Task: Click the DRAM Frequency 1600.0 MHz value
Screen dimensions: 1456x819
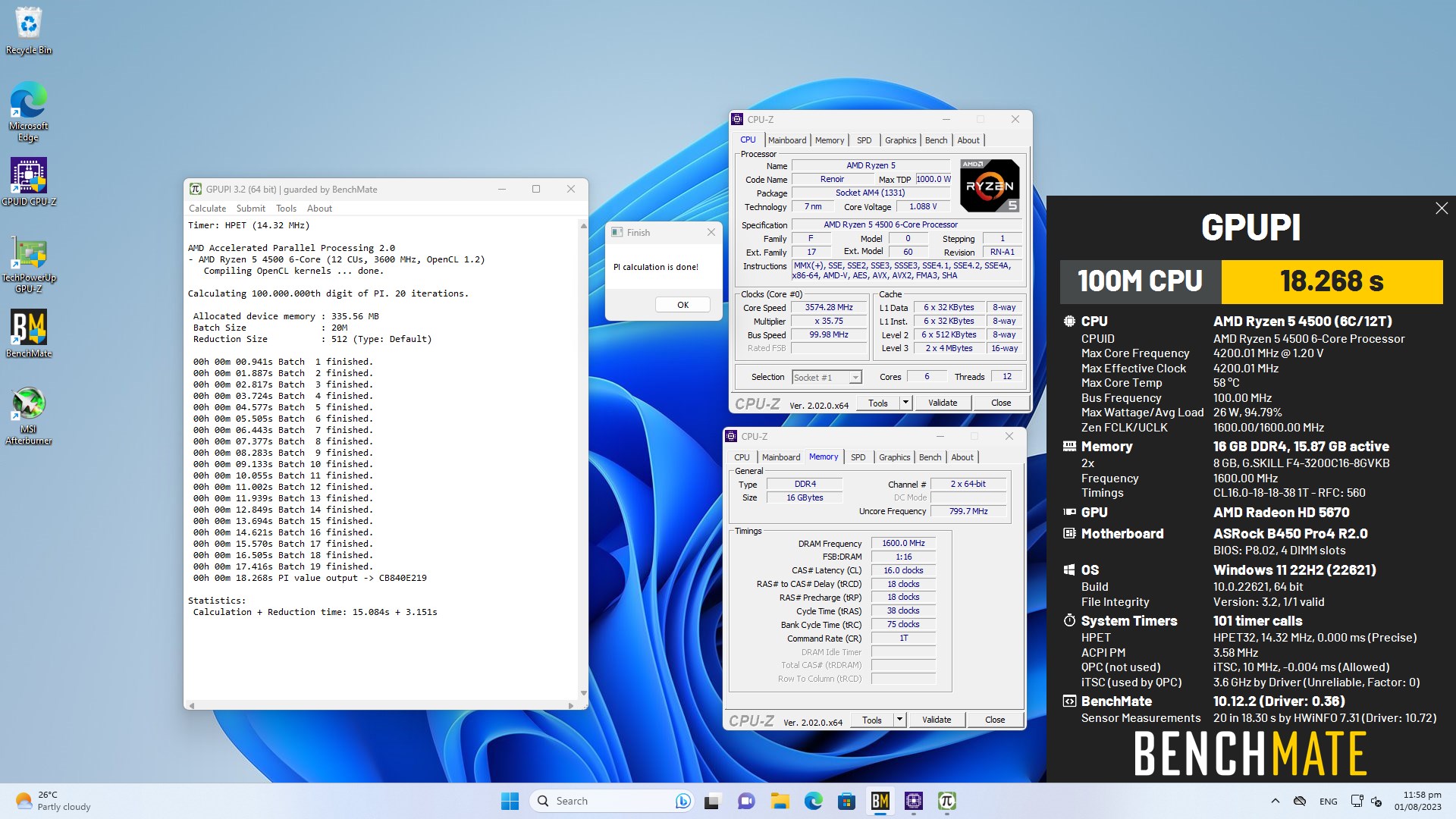Action: pyautogui.click(x=903, y=543)
